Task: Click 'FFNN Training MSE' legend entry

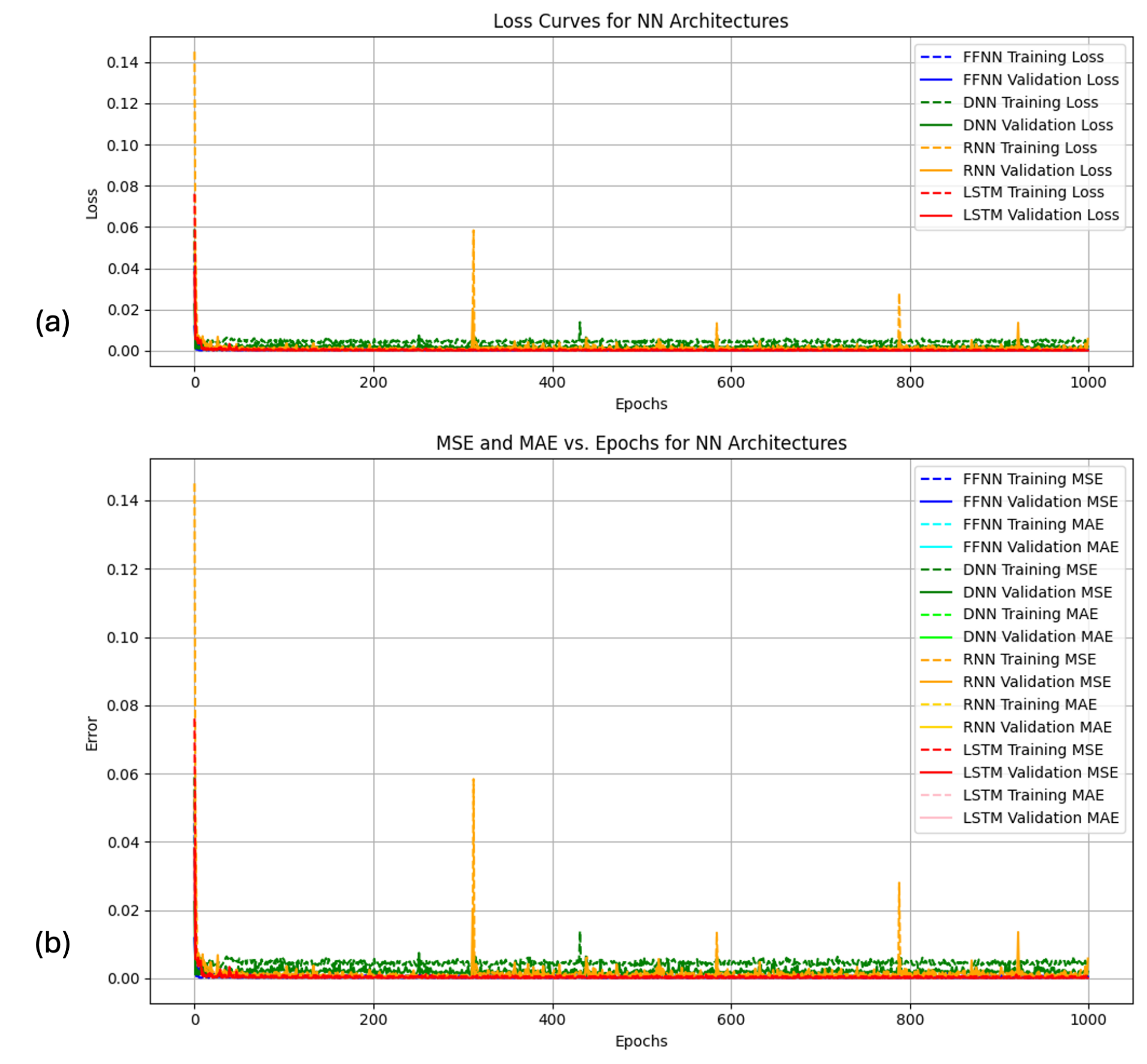Action: pyautogui.click(x=1011, y=479)
